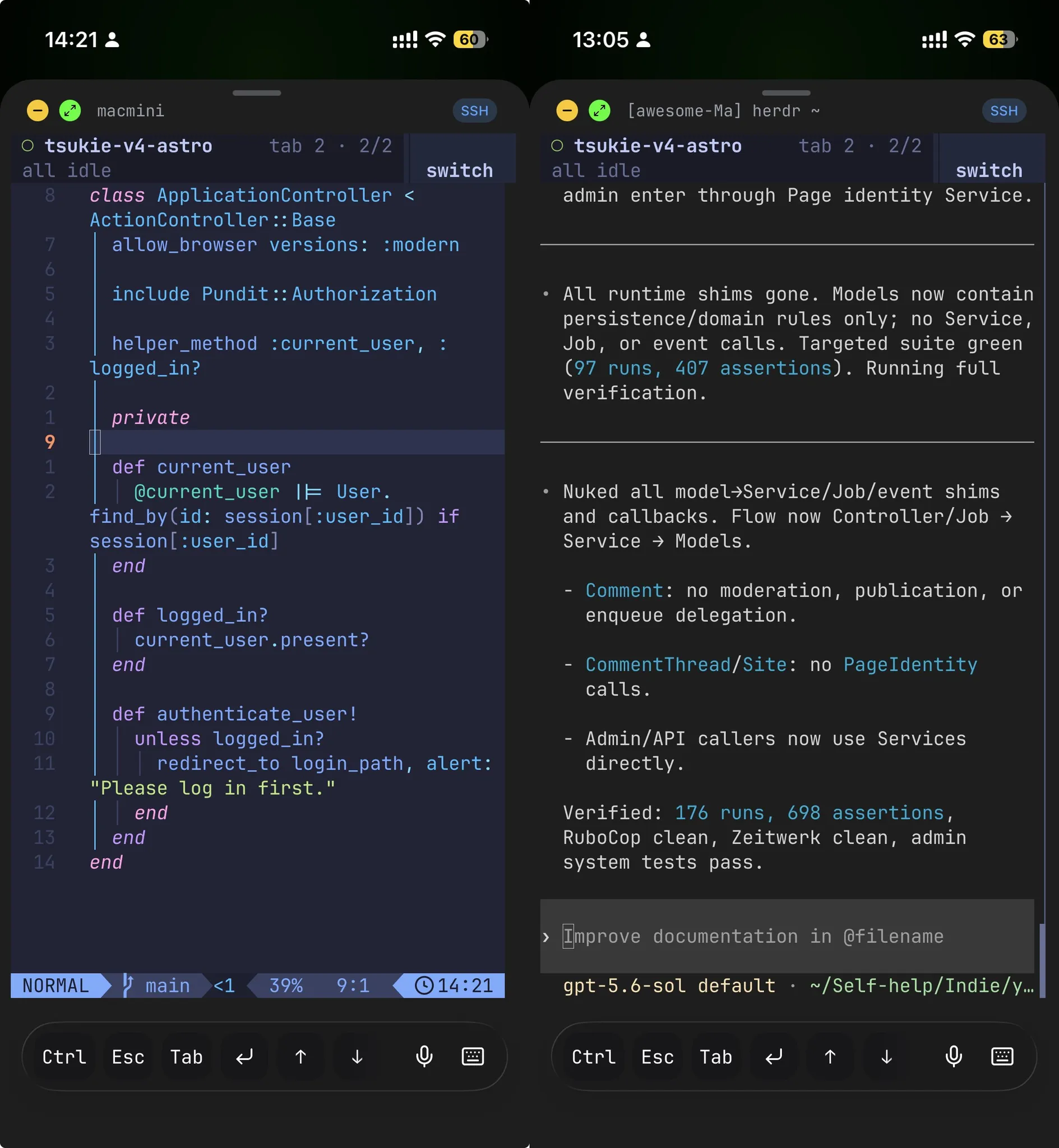Open the keyboard icon in left phone toolbar
The height and width of the screenshot is (1148, 1059).
(473, 1056)
